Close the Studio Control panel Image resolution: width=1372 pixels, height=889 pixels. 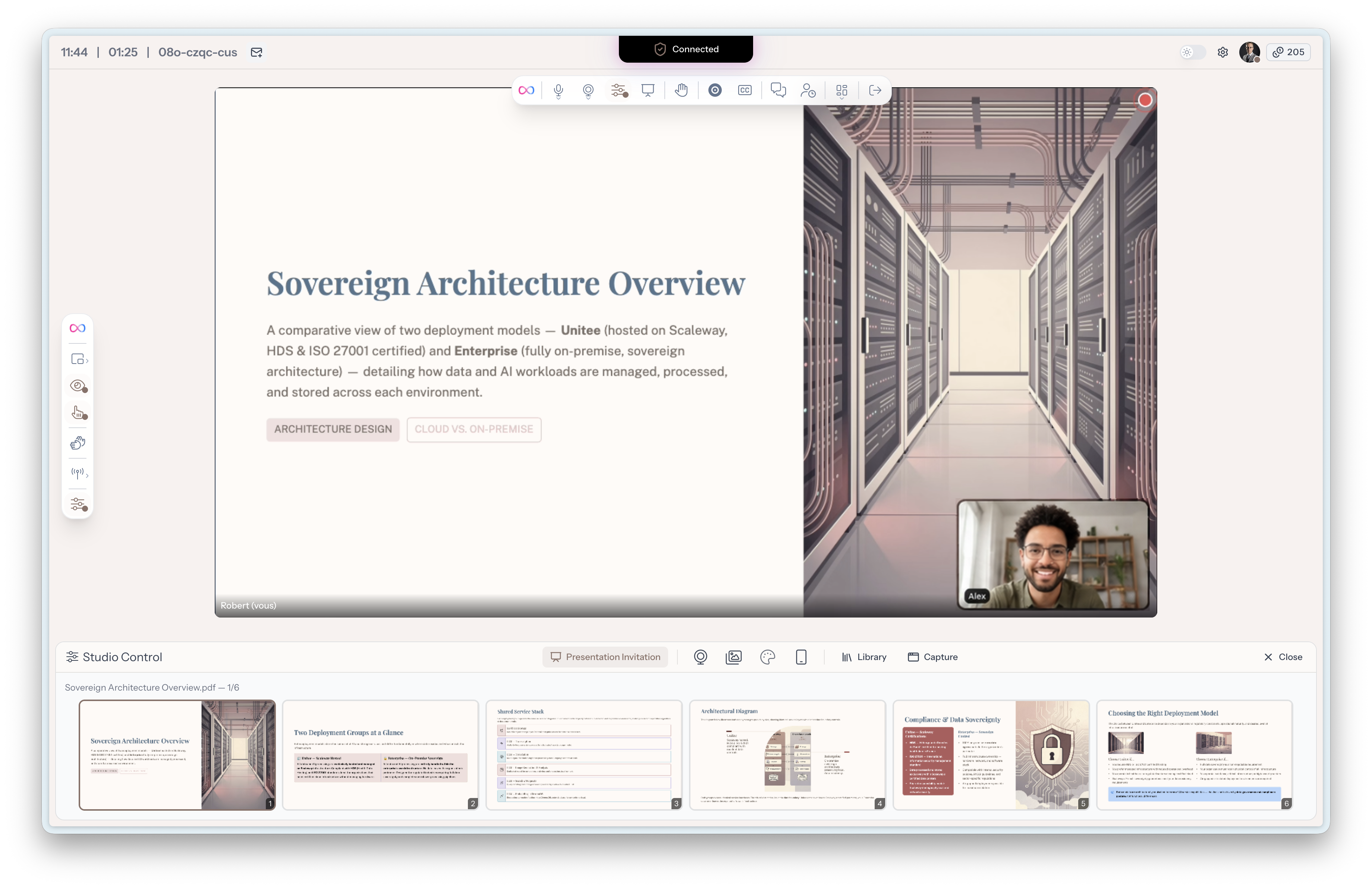coord(1283,657)
